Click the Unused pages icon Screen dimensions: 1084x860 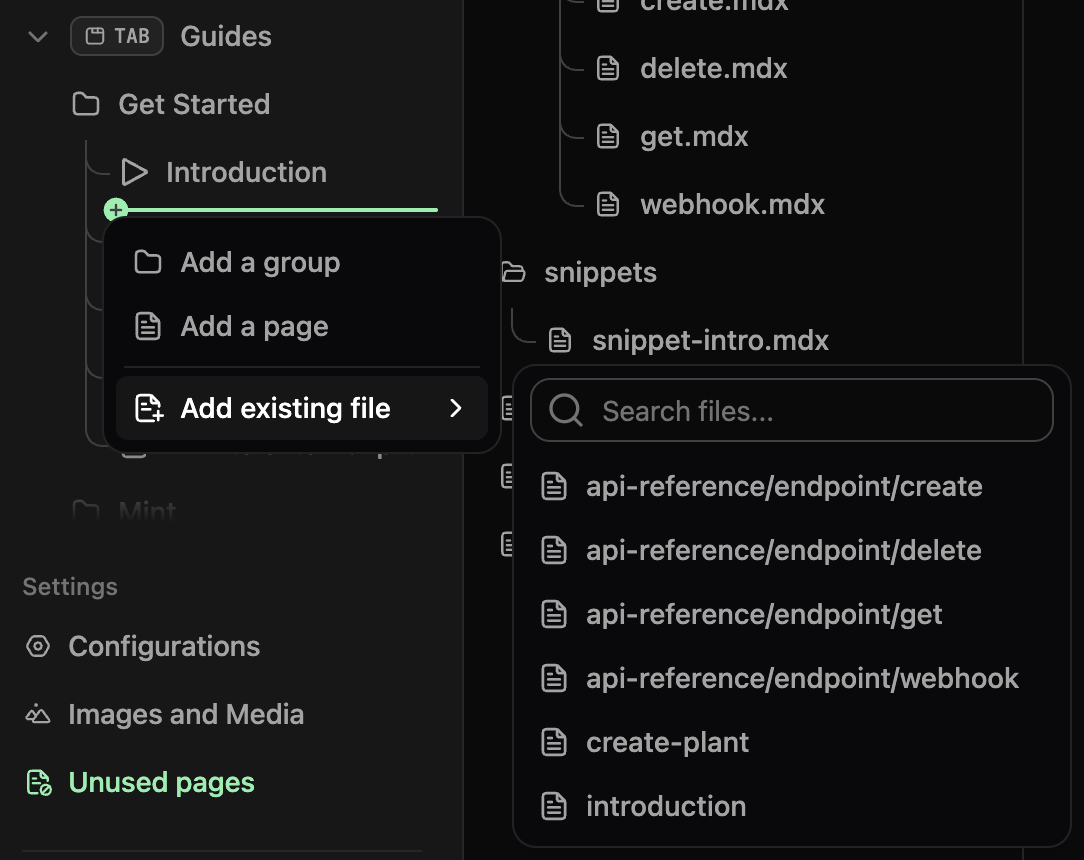pyautogui.click(x=36, y=782)
